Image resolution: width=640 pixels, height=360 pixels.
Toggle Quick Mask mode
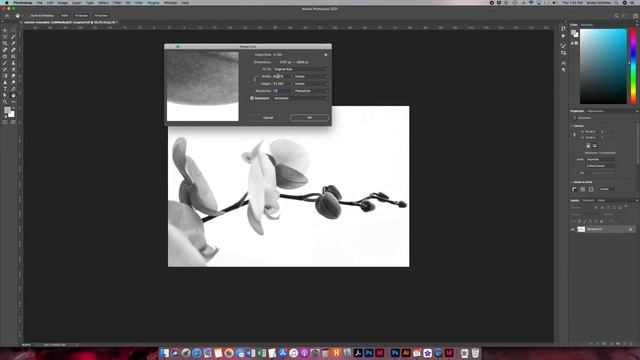[5, 122]
